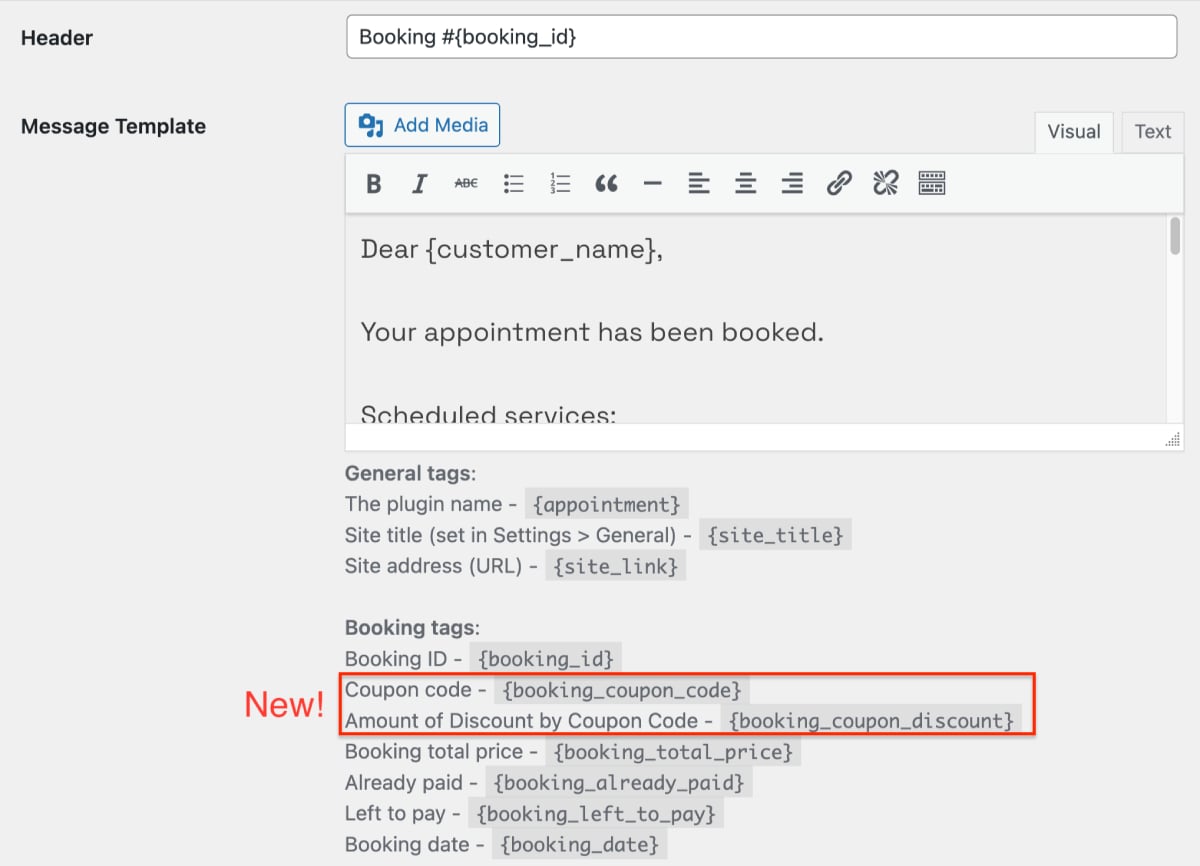Select the {site_link} tag

617,566
